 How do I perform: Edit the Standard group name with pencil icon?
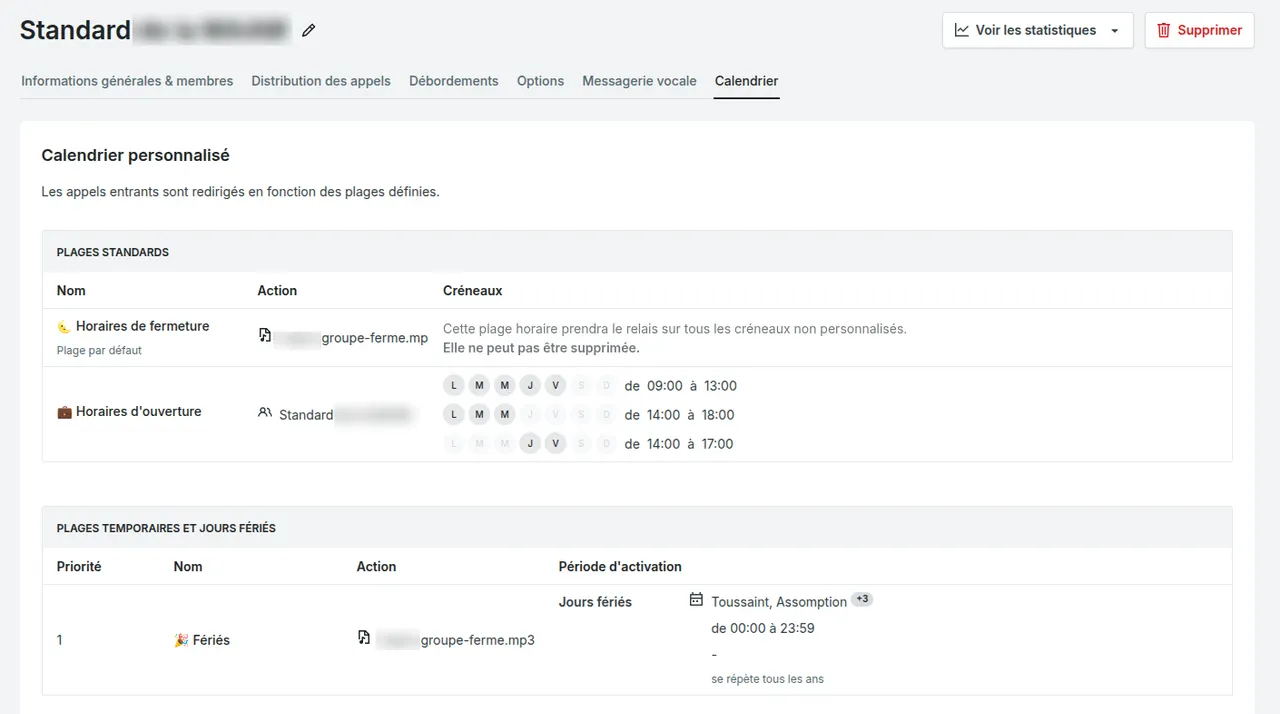[x=309, y=31]
